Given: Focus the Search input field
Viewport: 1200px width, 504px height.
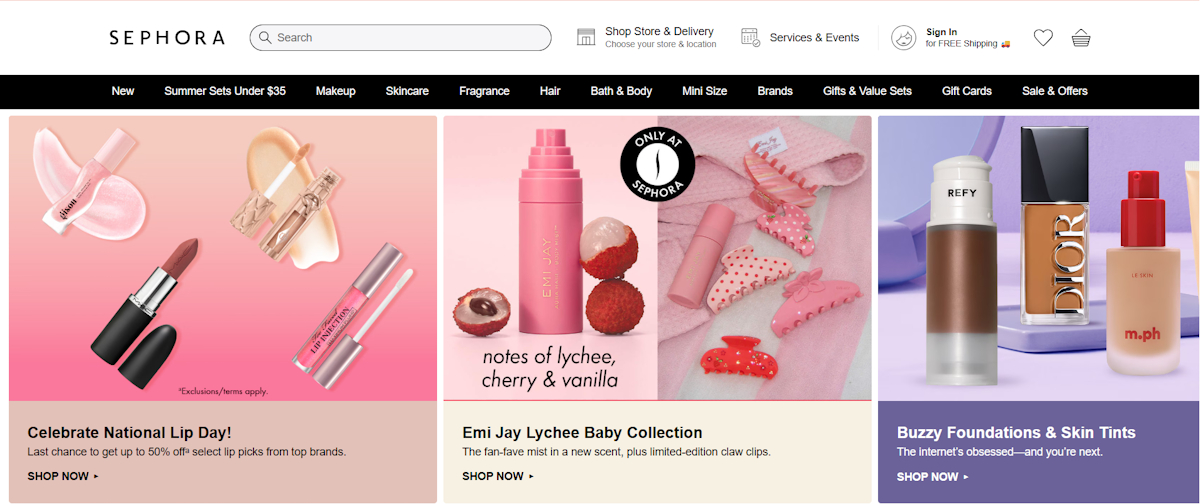Looking at the screenshot, I should click(400, 38).
